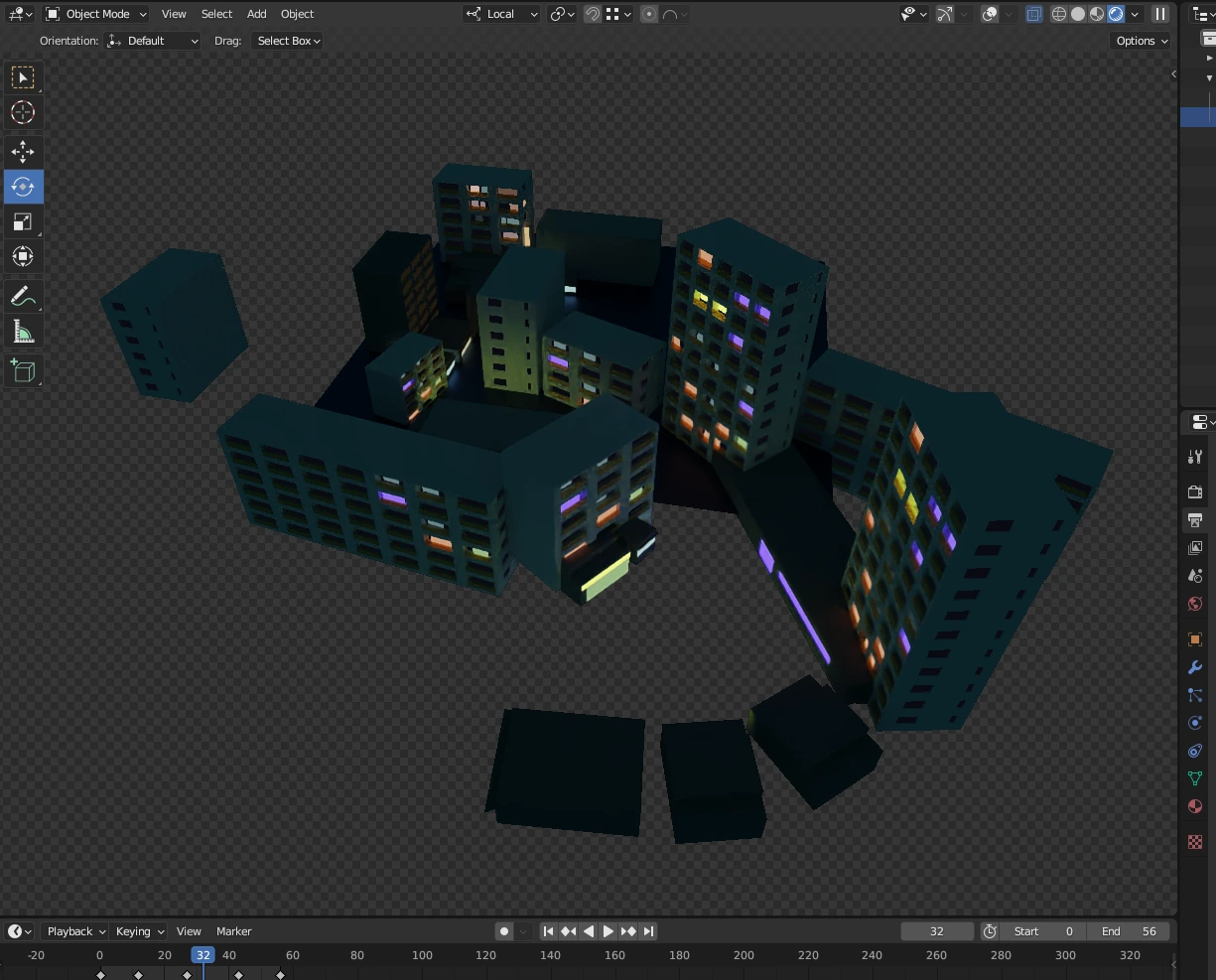The width and height of the screenshot is (1216, 980).
Task: Switch to wireframe viewport shading
Action: coord(1059,14)
